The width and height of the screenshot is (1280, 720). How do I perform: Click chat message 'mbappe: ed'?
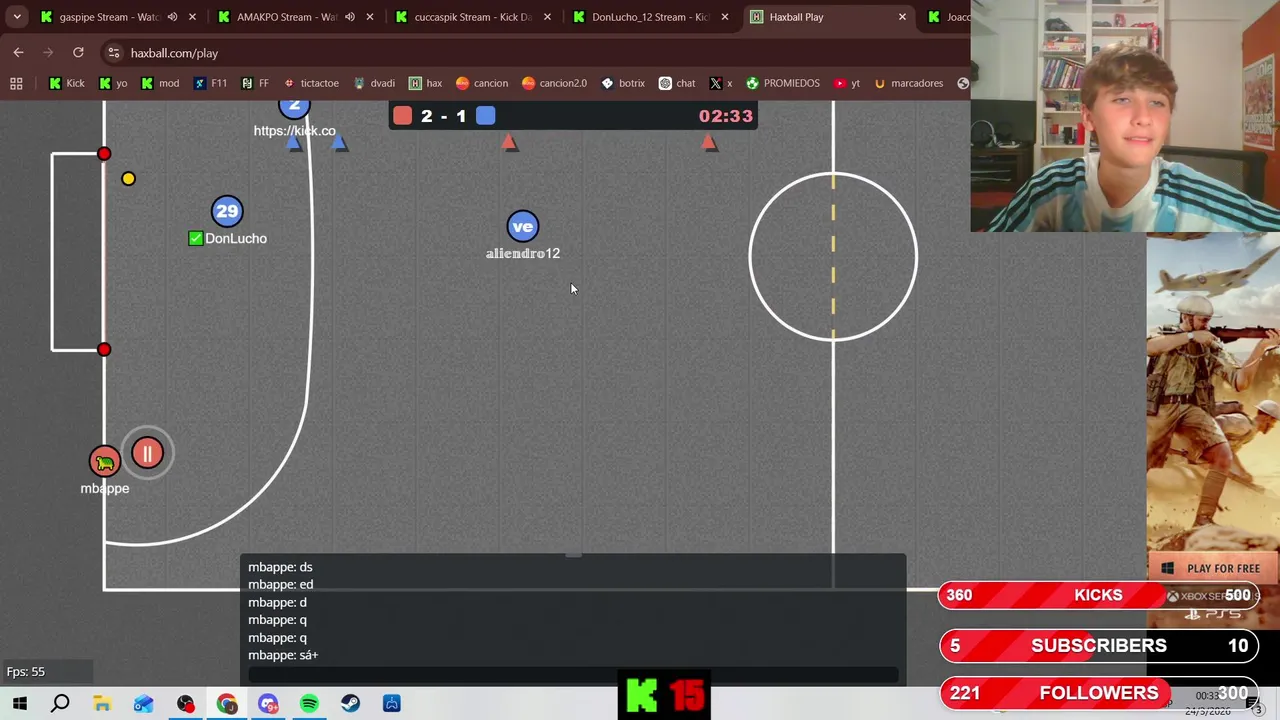280,584
